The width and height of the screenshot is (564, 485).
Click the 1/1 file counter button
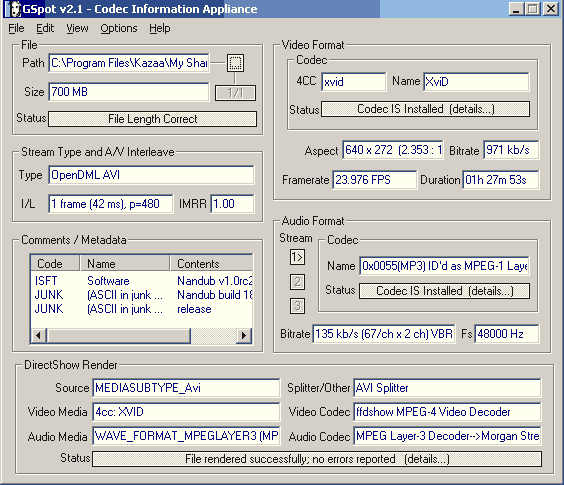click(235, 93)
